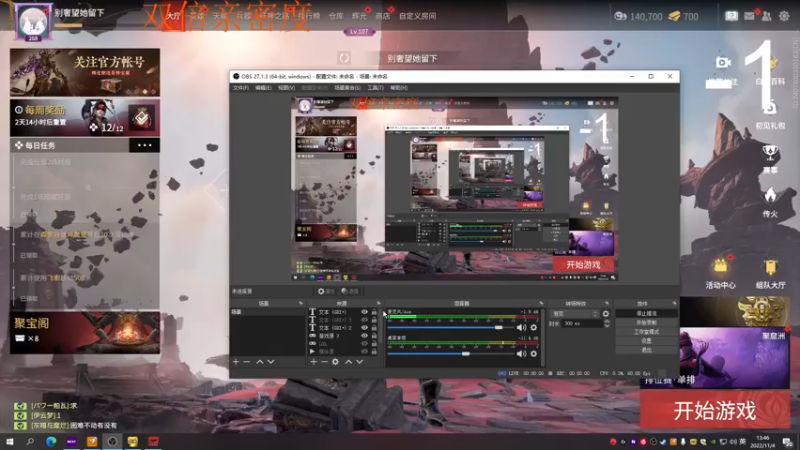Click 工作室模式 studio mode in OBS controls
The height and width of the screenshot is (450, 800).
[646, 332]
